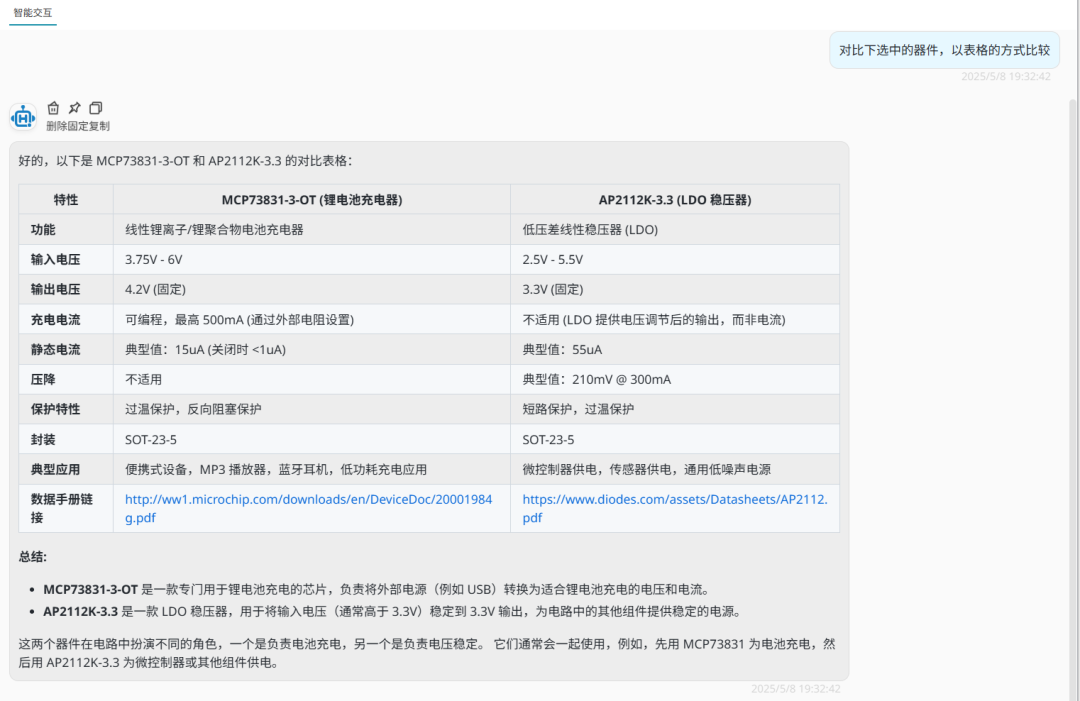The height and width of the screenshot is (701, 1080).
Task: Click the 特性 column header
Action: pyautogui.click(x=66, y=200)
